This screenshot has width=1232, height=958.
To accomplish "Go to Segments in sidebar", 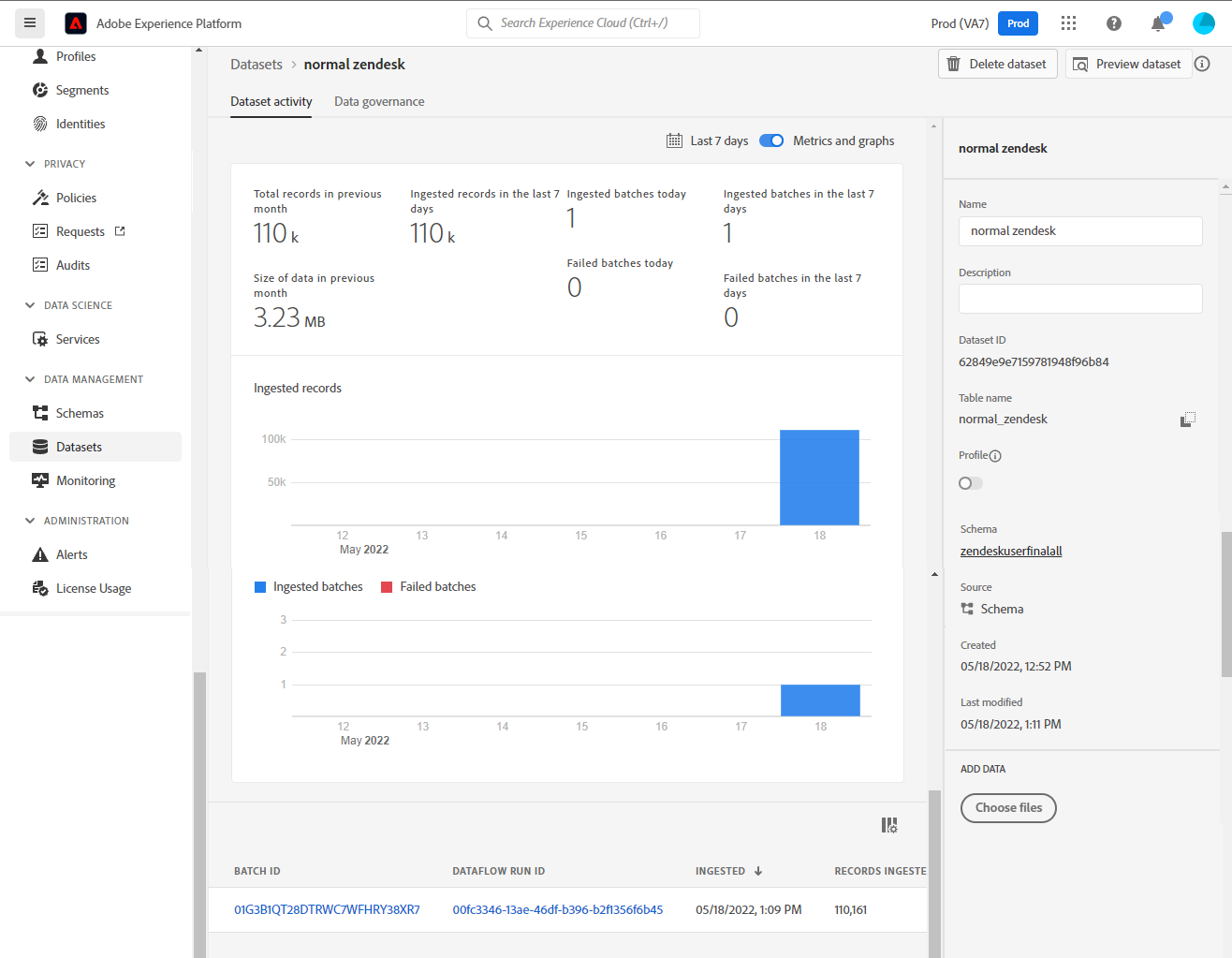I will point(82,90).
